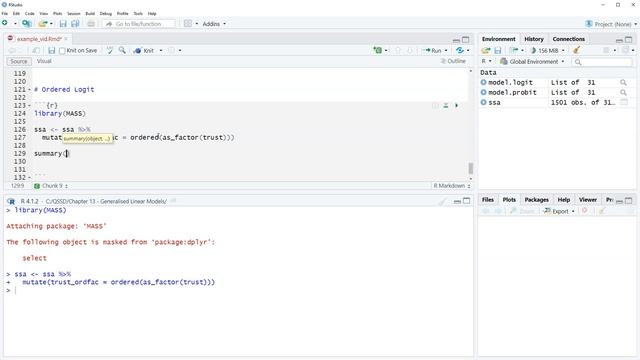Click the Print document icon

coord(91,24)
